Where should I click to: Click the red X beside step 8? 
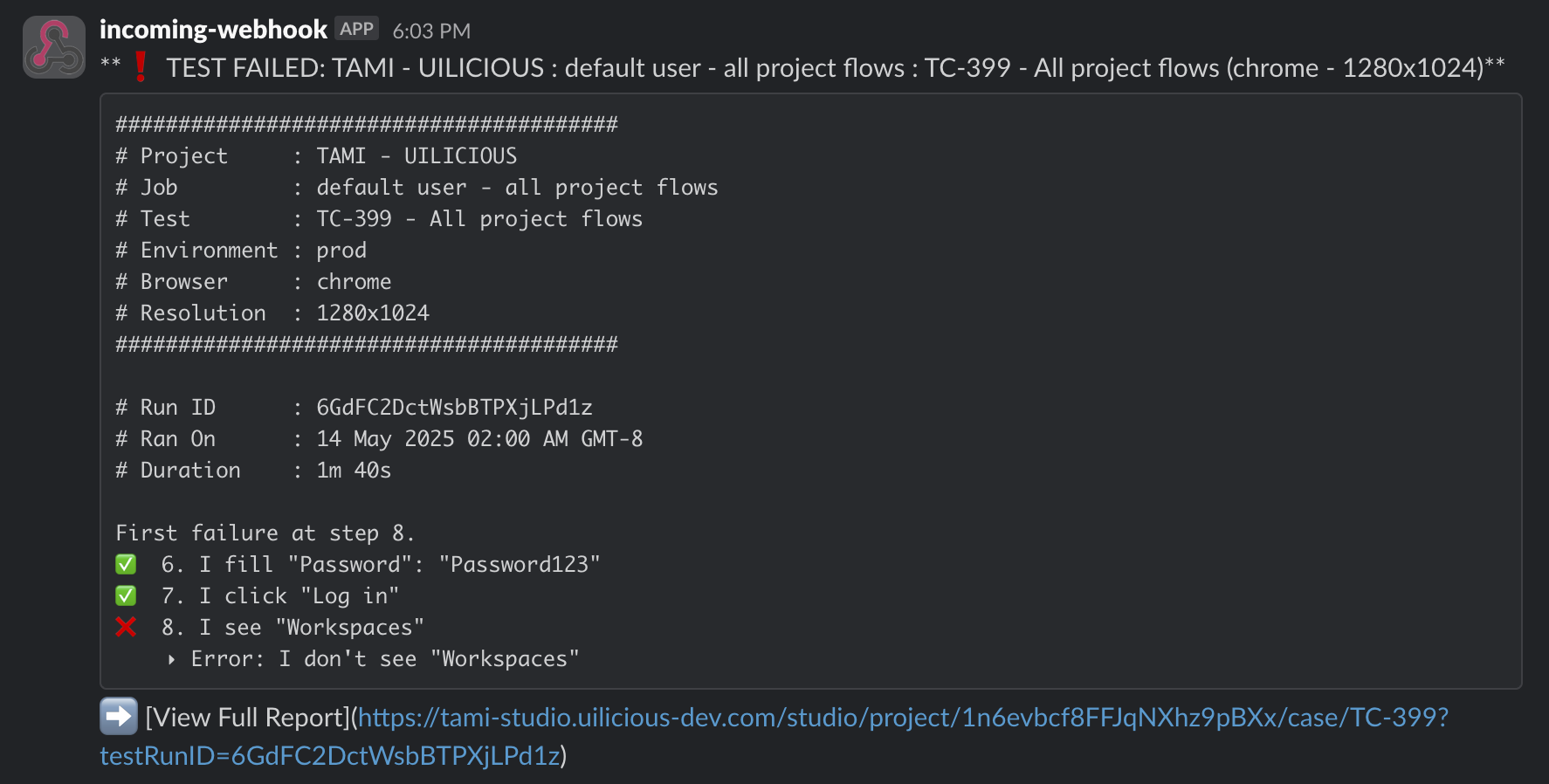pyautogui.click(x=126, y=627)
